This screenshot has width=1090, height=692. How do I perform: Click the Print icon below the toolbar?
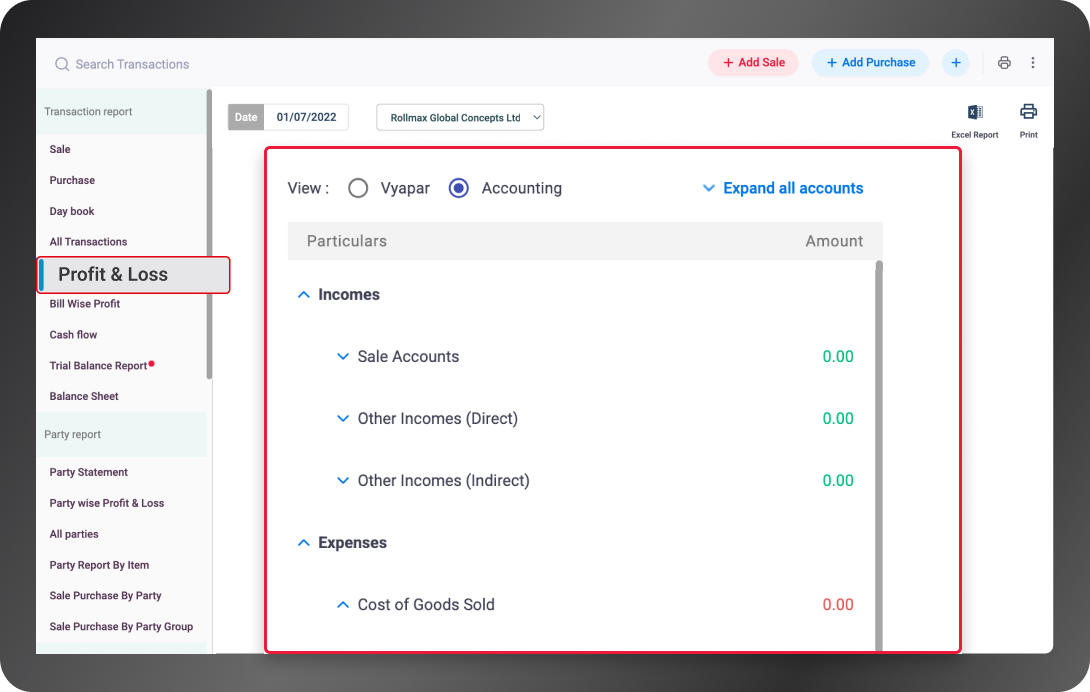[x=1028, y=111]
